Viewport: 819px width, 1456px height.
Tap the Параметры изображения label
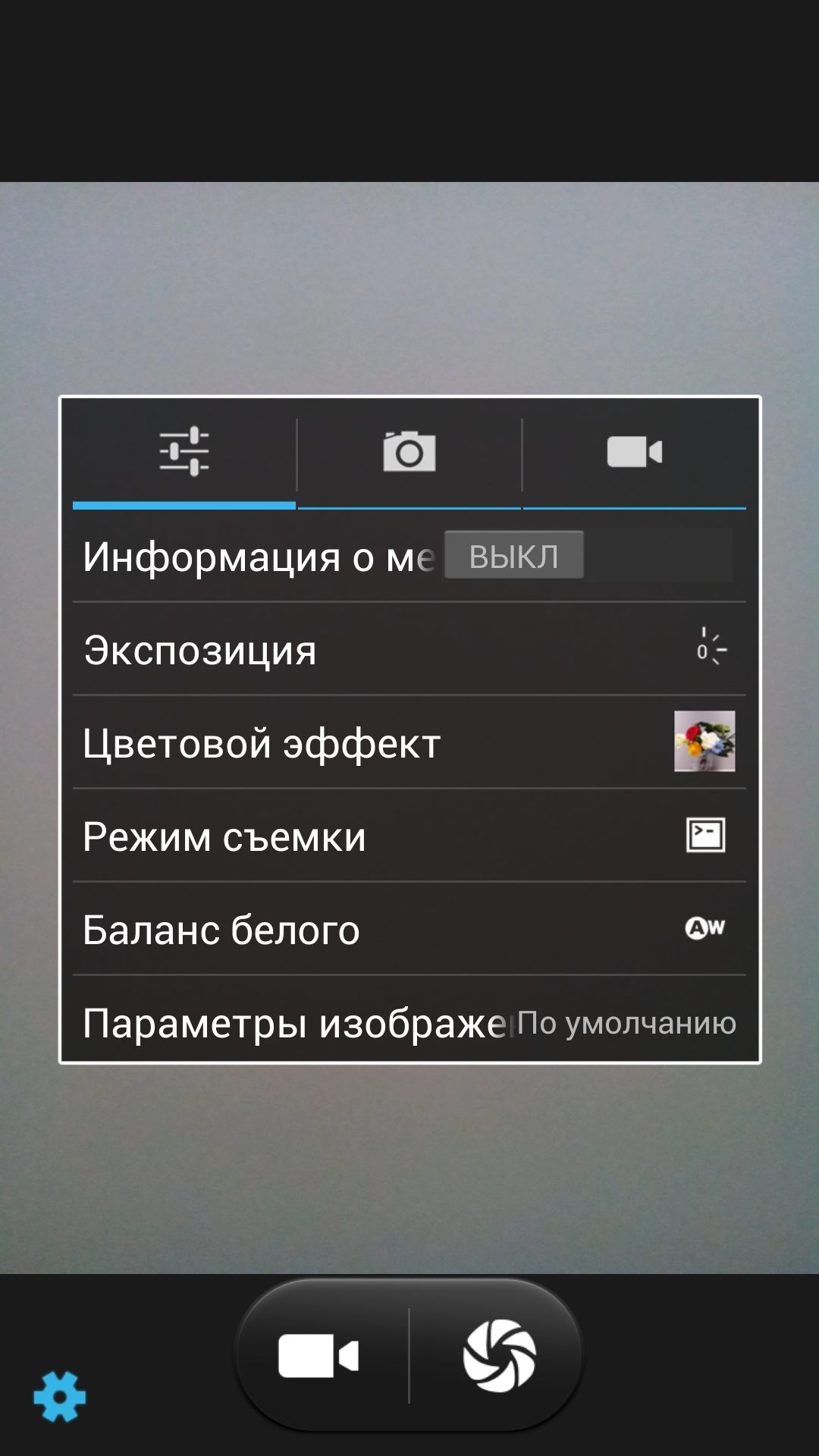tap(294, 1024)
